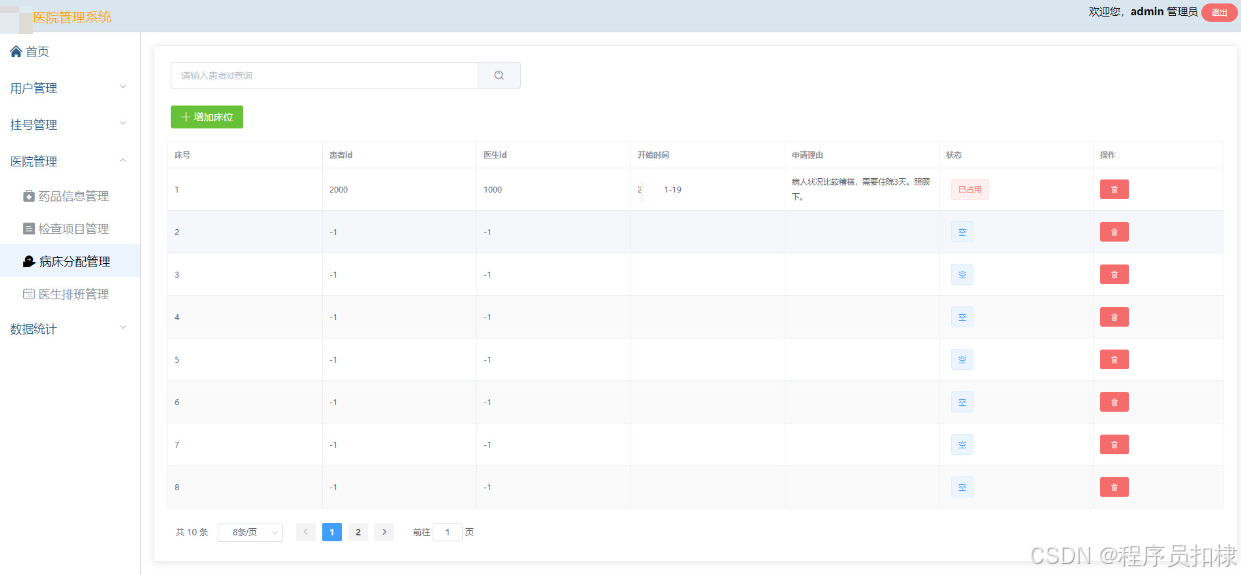Click the 空 status tag for bed 5
Viewport: 1241px width, 575px height.
(962, 359)
